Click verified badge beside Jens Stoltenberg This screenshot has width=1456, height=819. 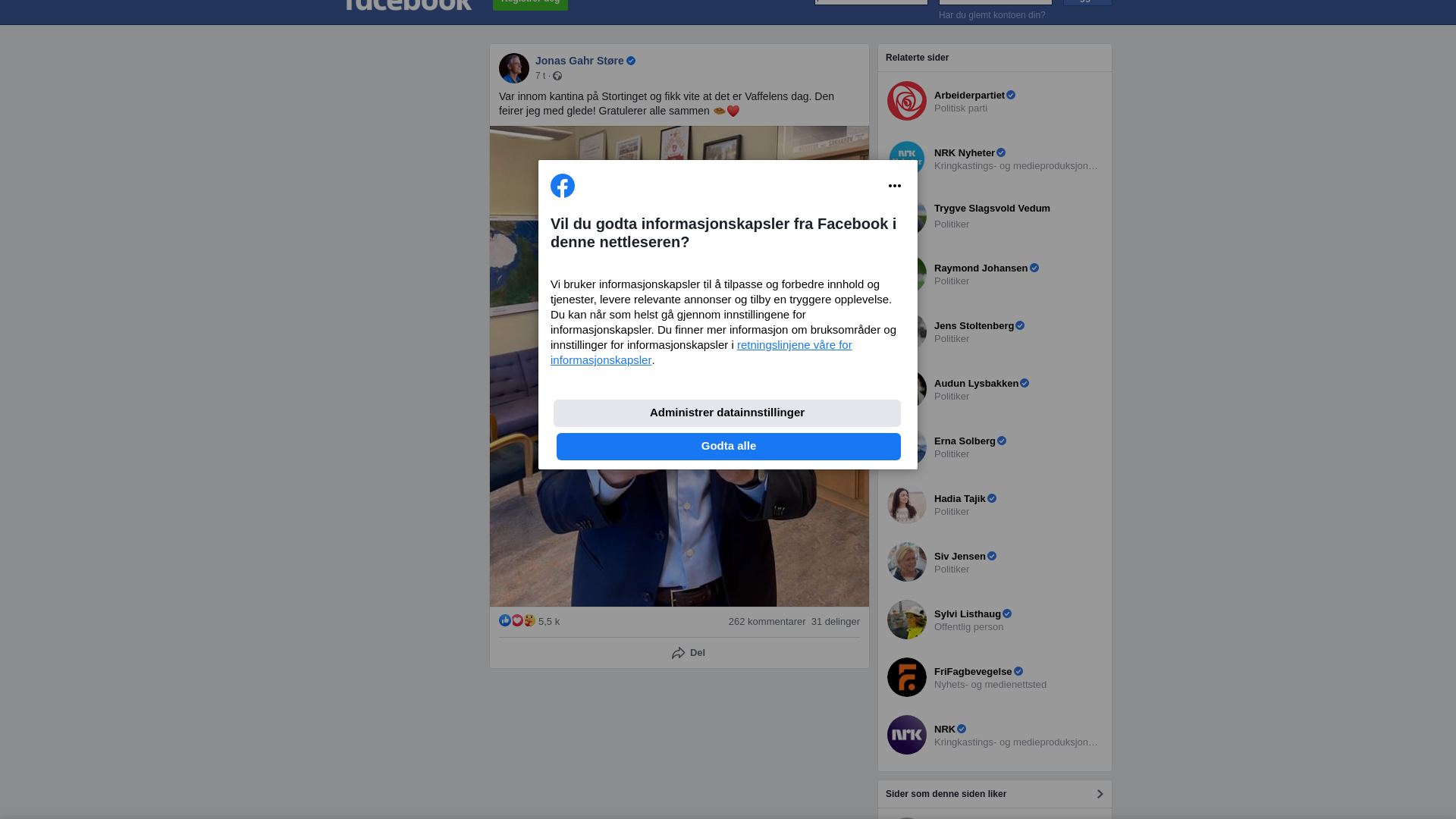(1020, 326)
